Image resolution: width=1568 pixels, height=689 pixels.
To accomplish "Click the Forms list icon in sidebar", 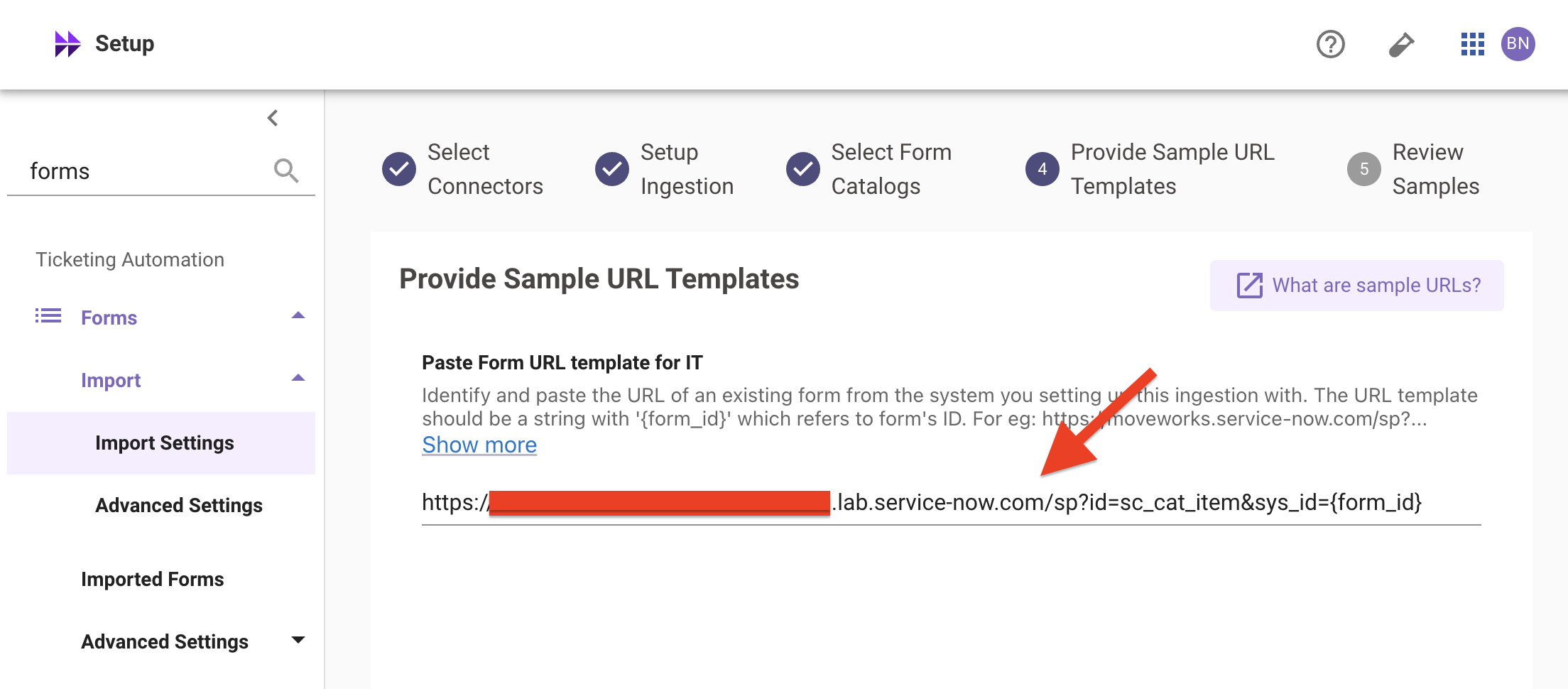I will tap(48, 315).
